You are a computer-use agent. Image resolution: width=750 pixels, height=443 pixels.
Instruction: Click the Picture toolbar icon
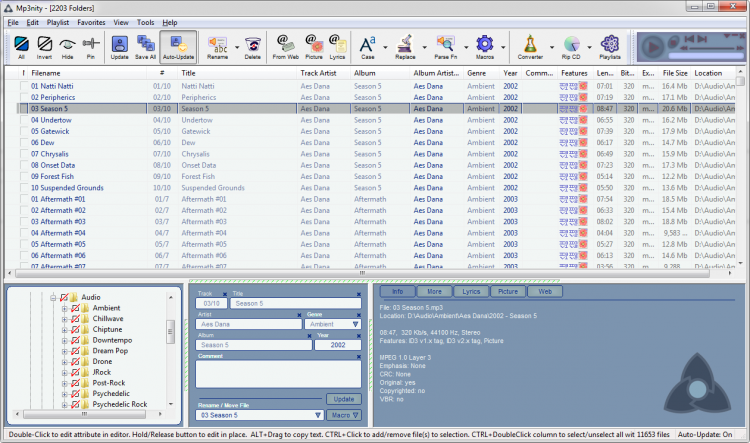coord(314,47)
